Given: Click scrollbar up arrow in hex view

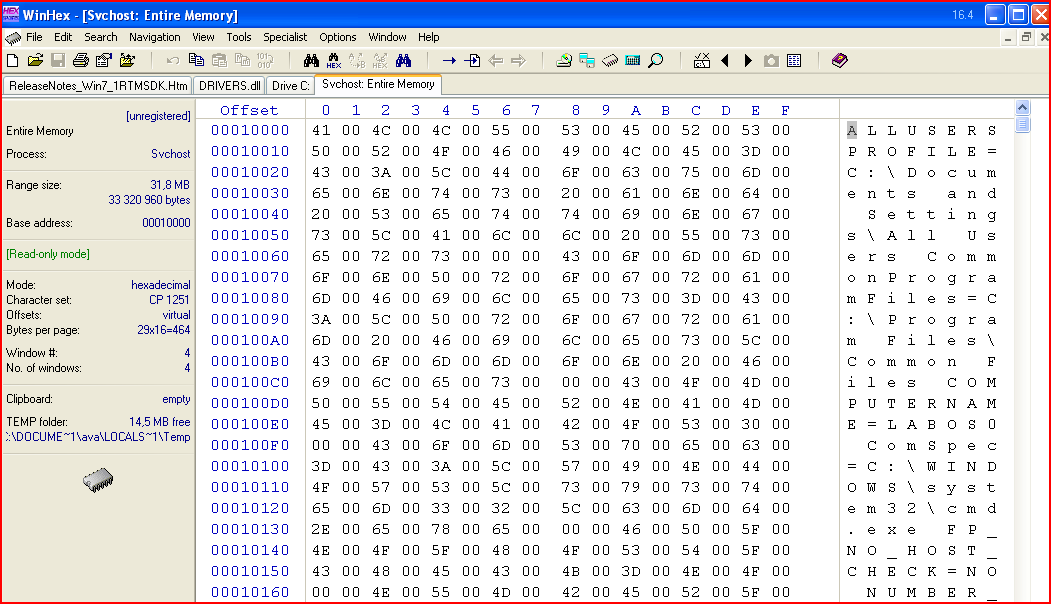Looking at the screenshot, I should (x=1022, y=107).
